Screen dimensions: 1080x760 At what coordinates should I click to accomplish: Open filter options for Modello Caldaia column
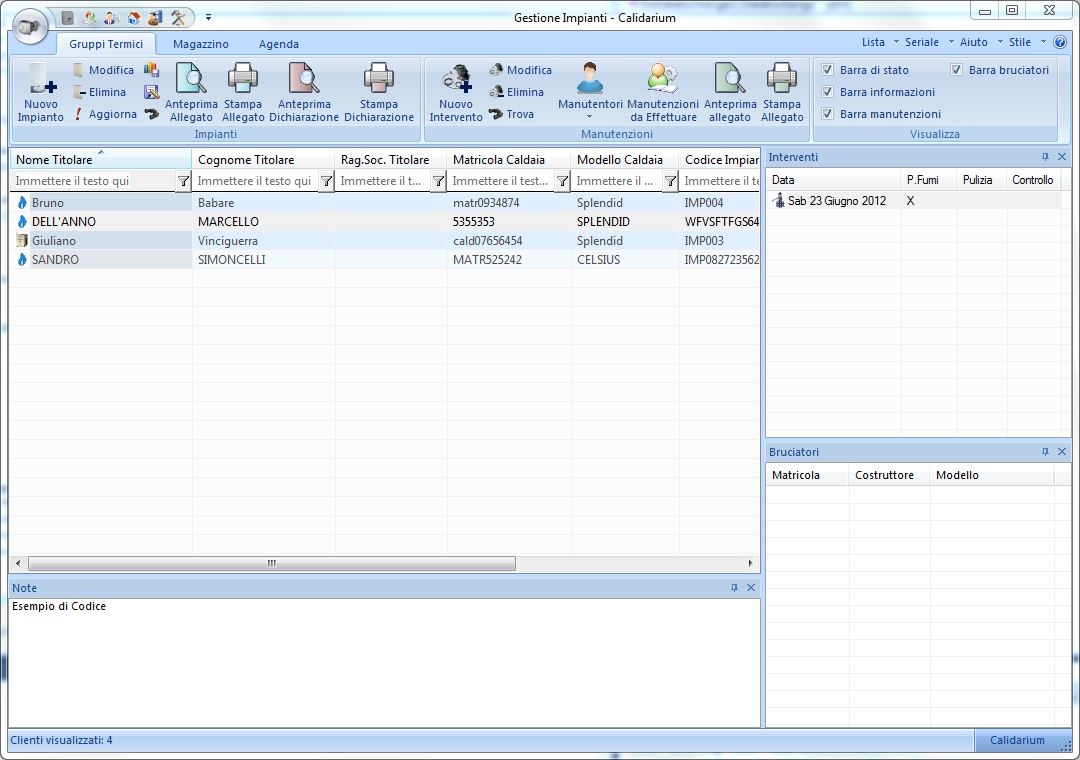pos(670,181)
